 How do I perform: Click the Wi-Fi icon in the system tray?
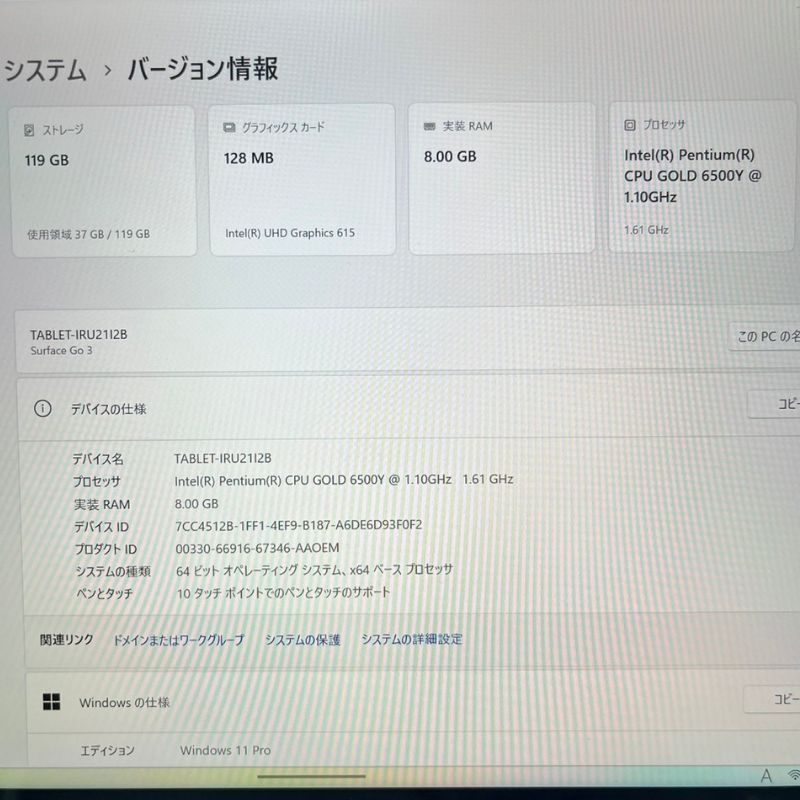[793, 776]
